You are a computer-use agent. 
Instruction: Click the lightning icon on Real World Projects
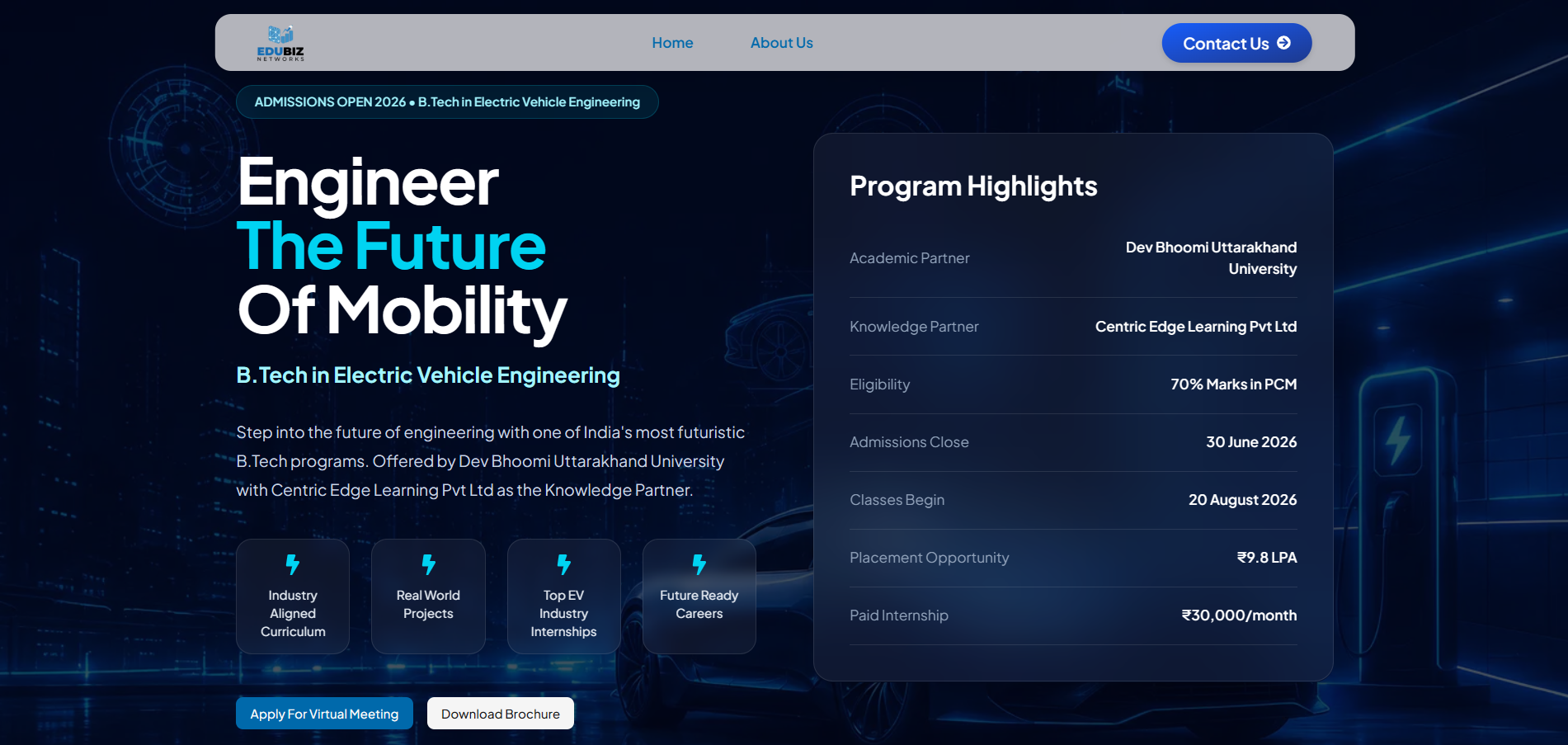[x=428, y=564]
